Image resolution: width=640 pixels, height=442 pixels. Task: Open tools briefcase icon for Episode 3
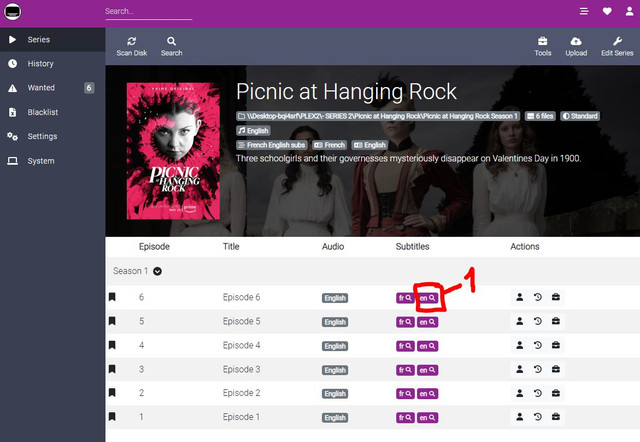[556, 369]
